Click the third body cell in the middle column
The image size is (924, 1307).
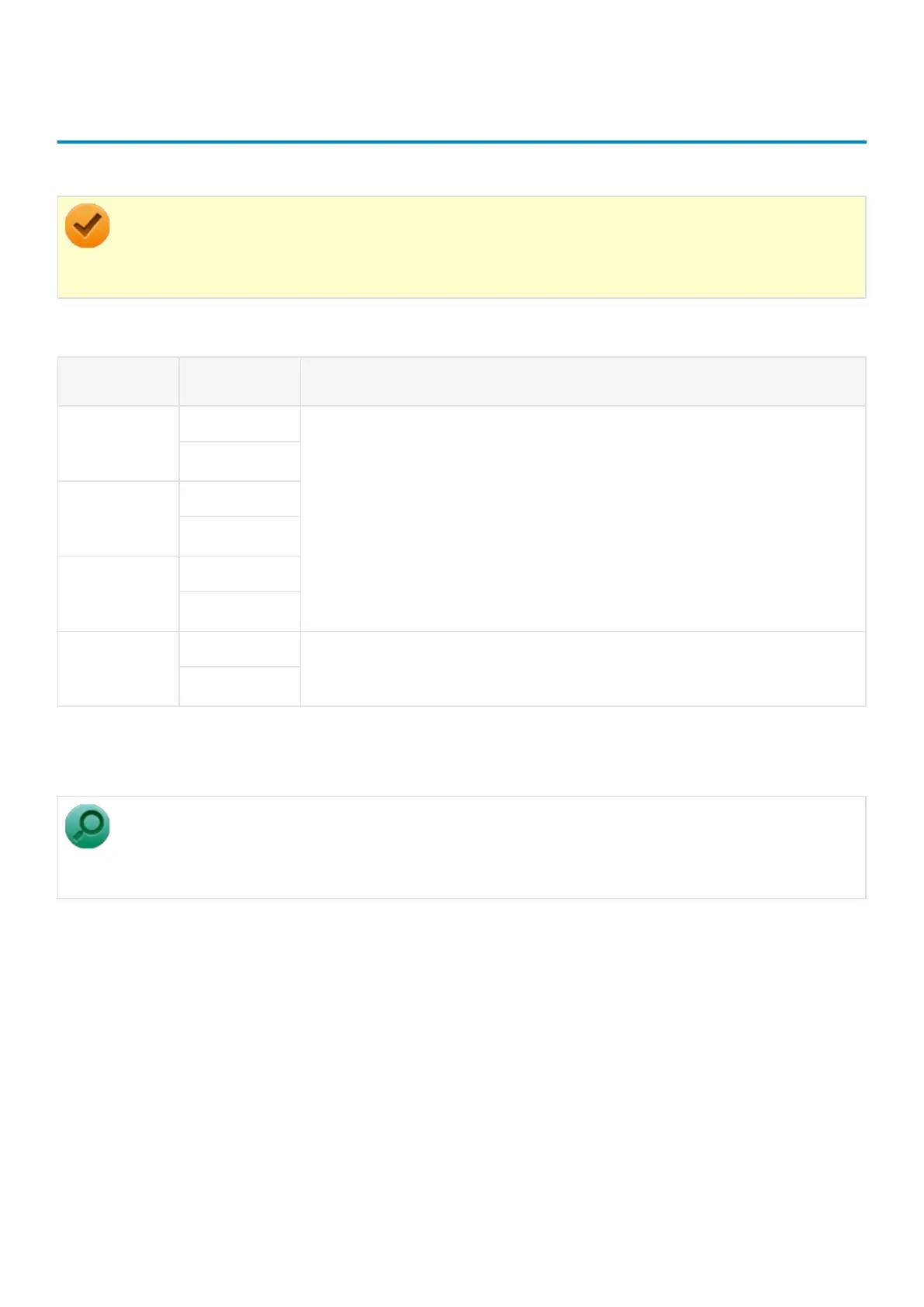[x=240, y=499]
